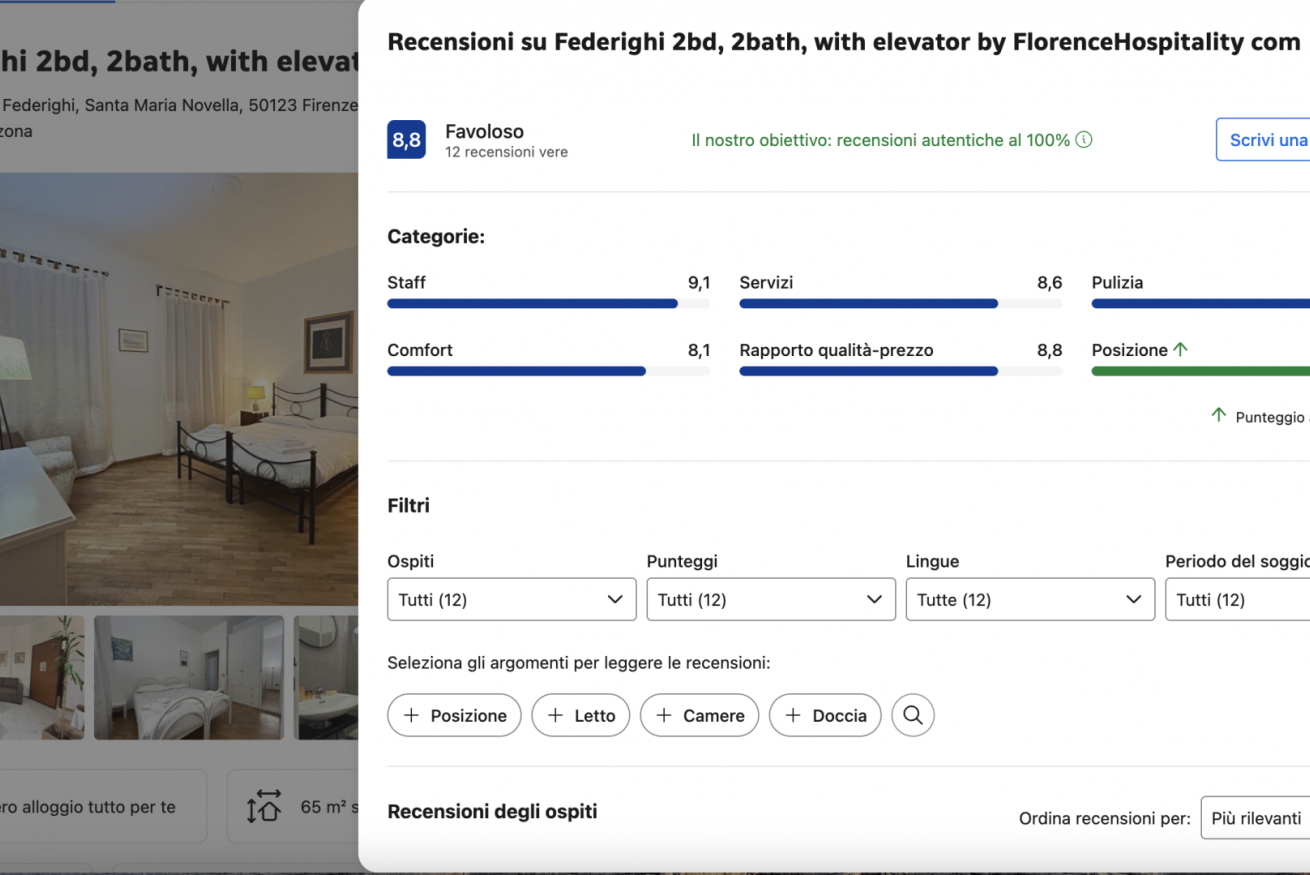Image resolution: width=1310 pixels, height=875 pixels.
Task: Open the Lingue filter dropdown
Action: [x=1030, y=599]
